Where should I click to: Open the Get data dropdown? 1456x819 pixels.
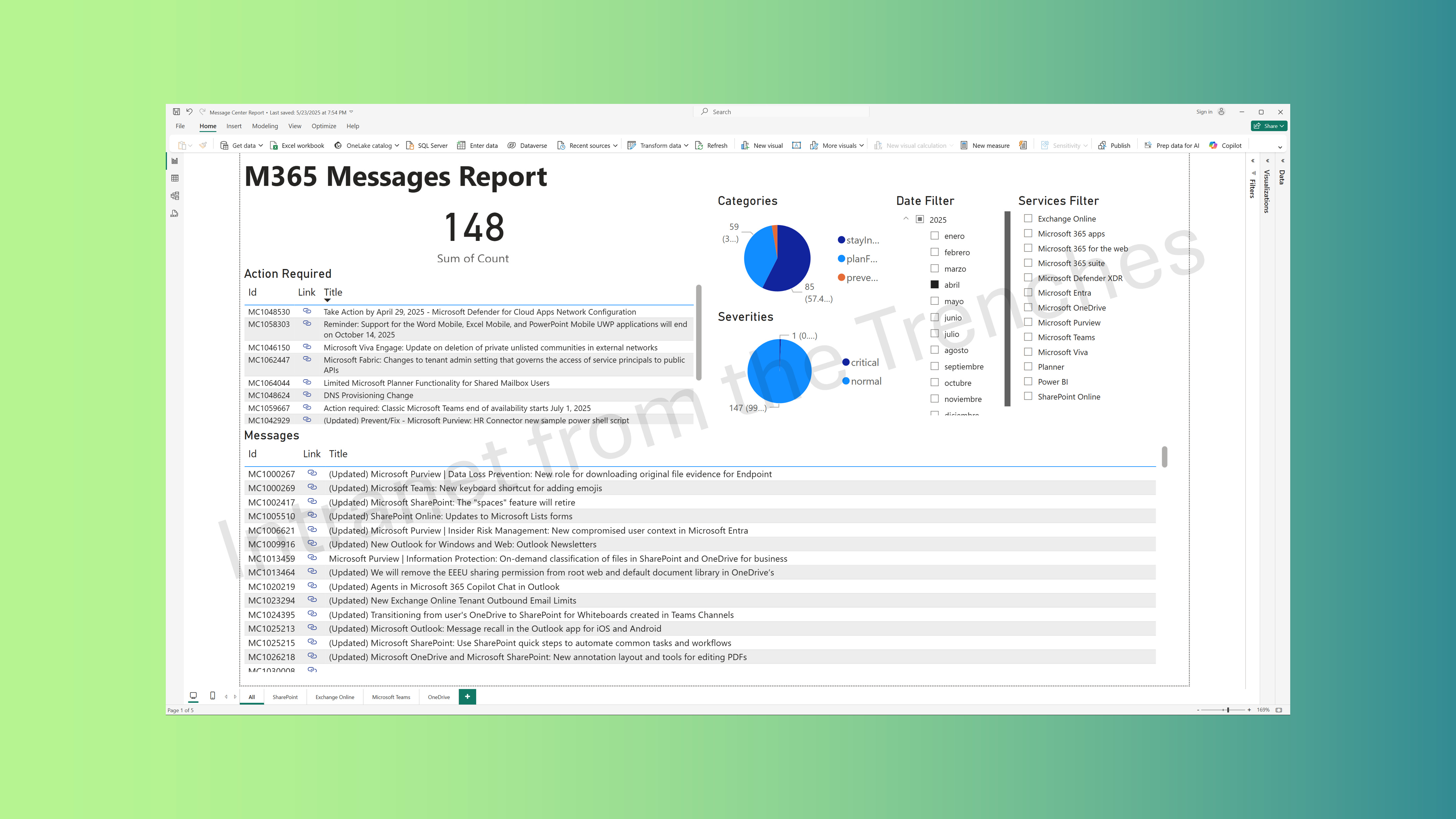click(260, 146)
